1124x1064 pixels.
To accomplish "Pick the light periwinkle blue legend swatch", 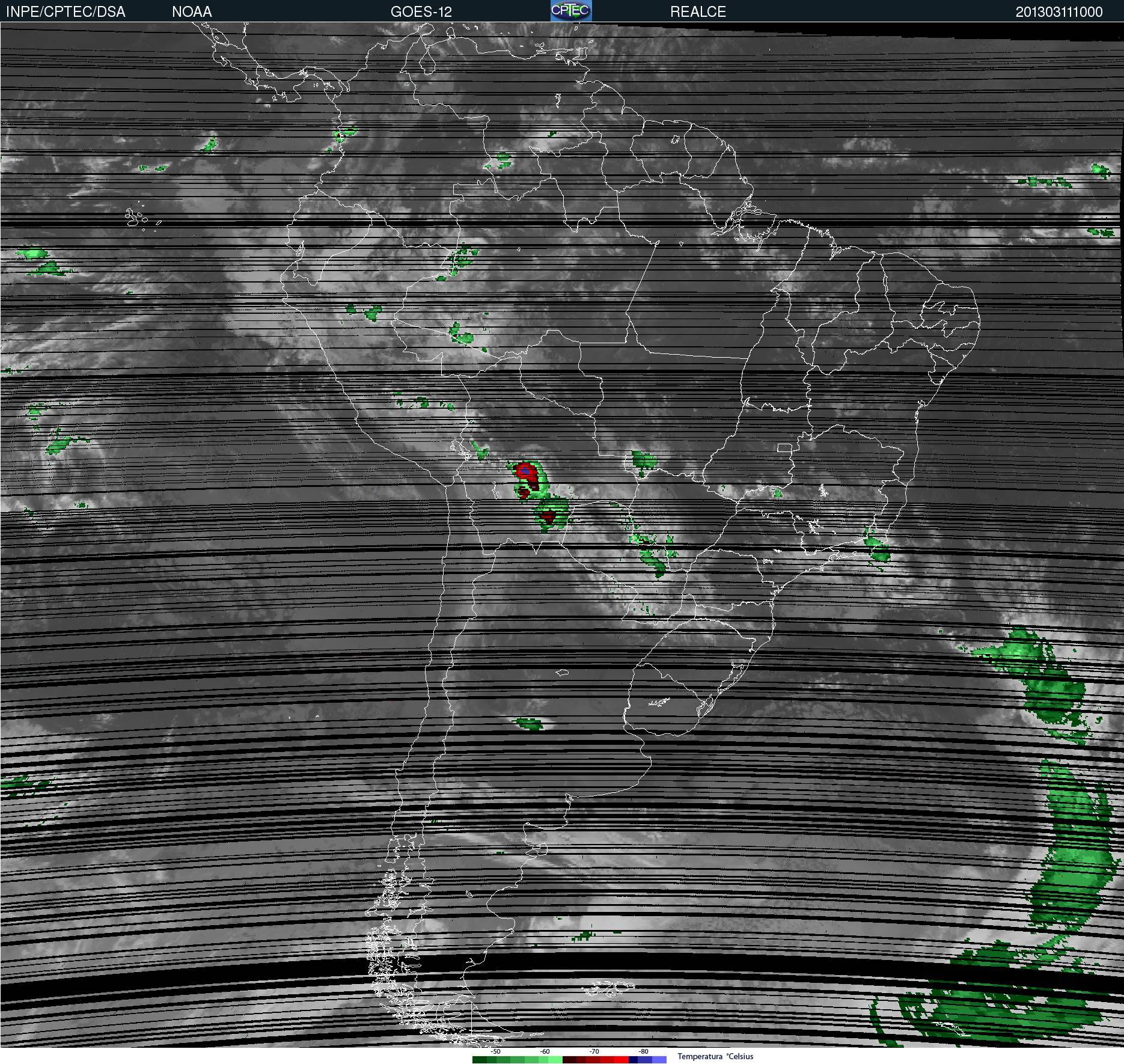I will (659, 1060).
